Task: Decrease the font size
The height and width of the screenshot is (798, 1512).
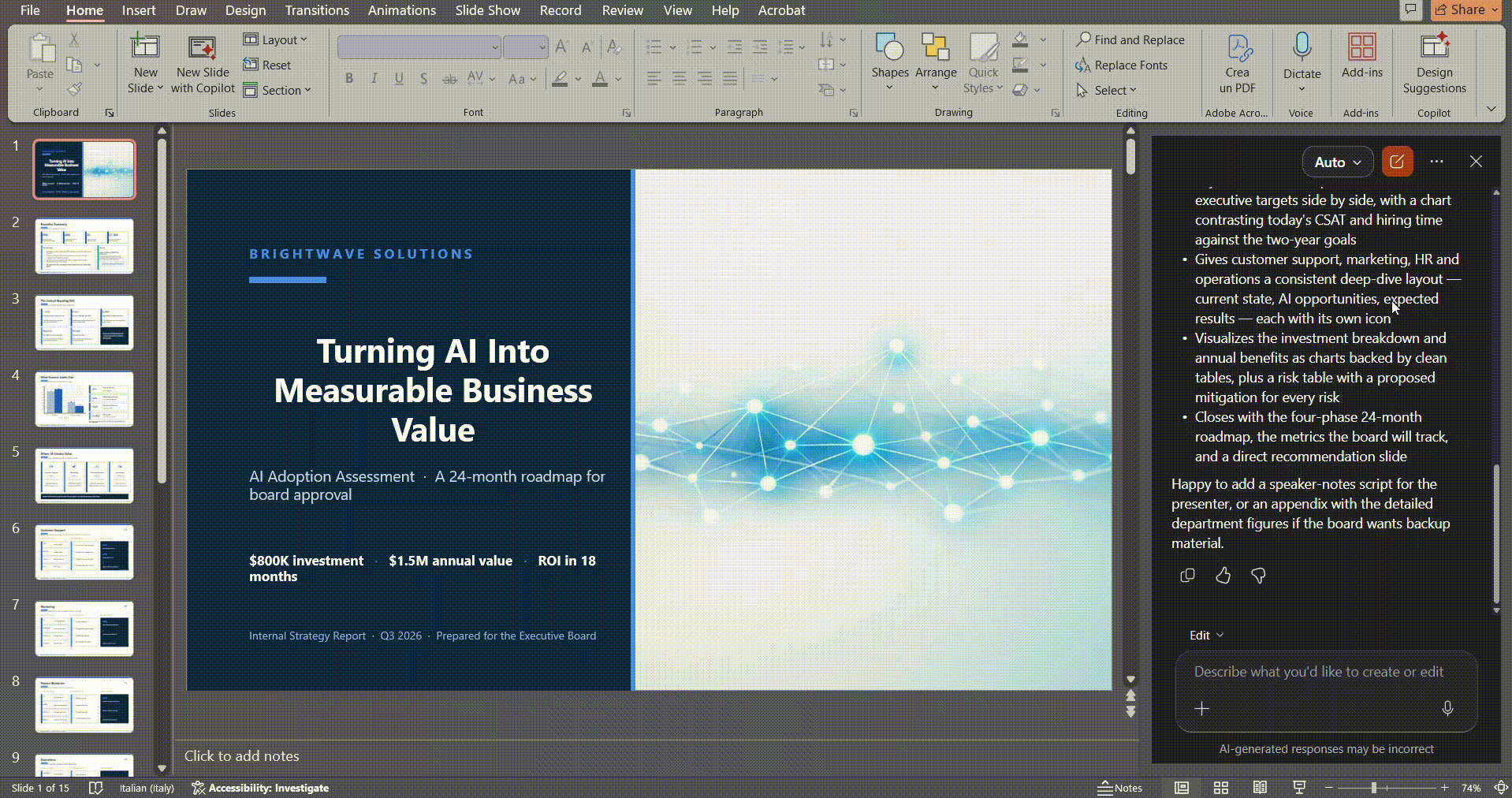Action: (x=587, y=47)
